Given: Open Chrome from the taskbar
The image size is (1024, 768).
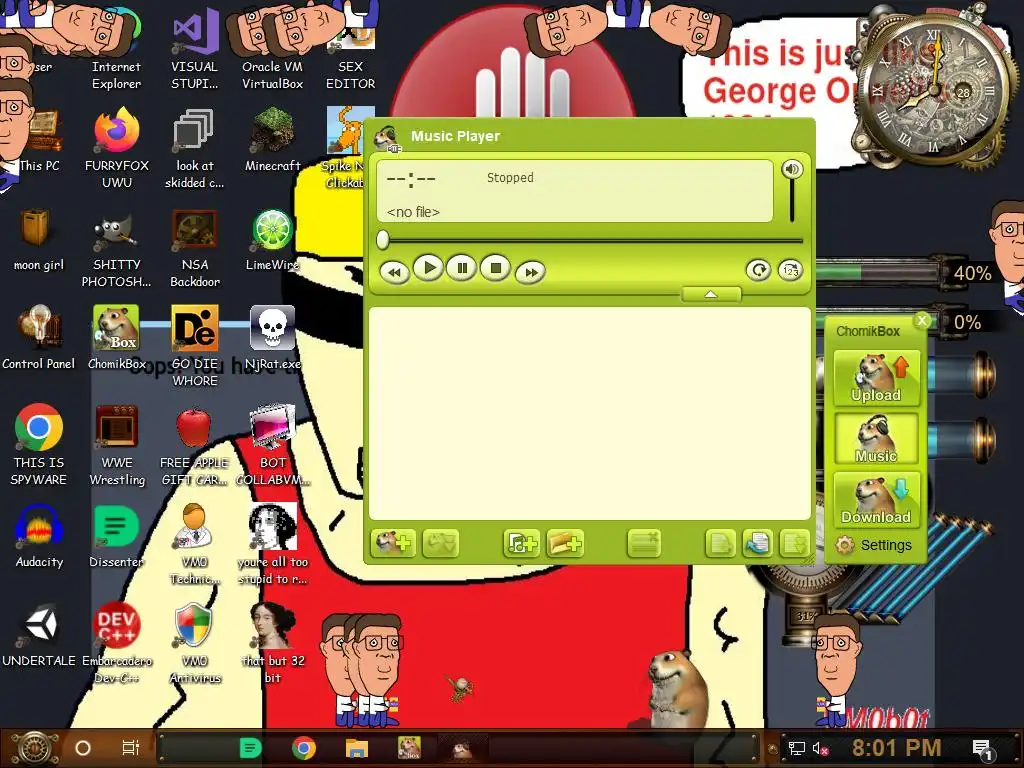Looking at the screenshot, I should pos(304,748).
